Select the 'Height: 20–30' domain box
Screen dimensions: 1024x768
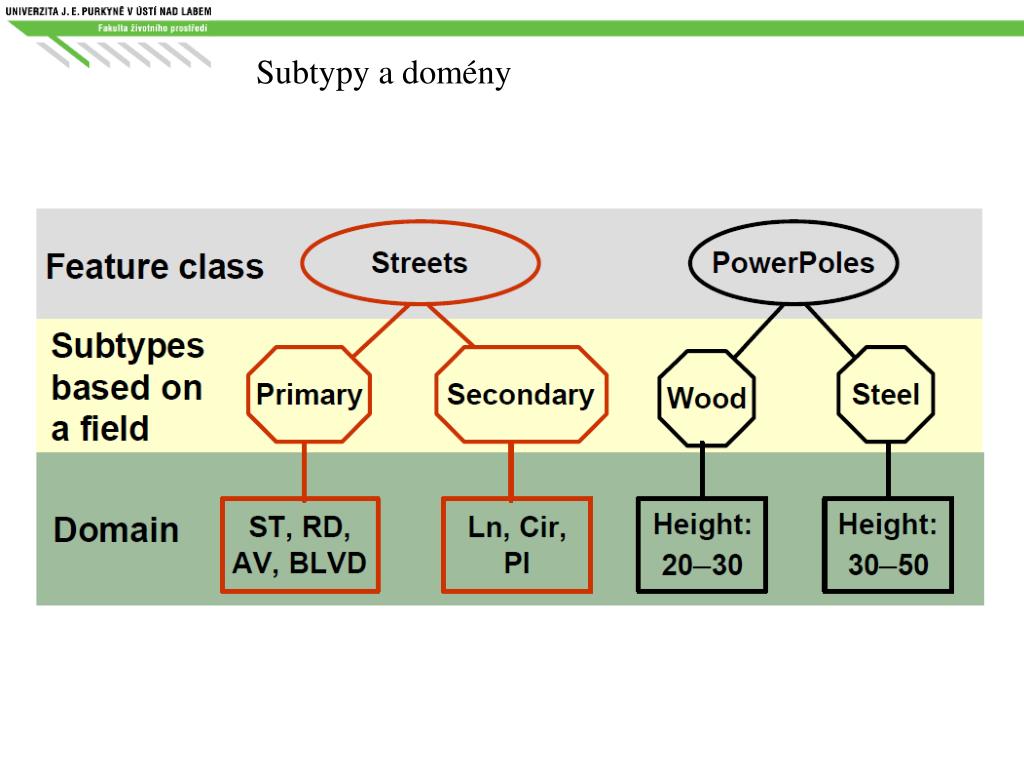click(702, 545)
